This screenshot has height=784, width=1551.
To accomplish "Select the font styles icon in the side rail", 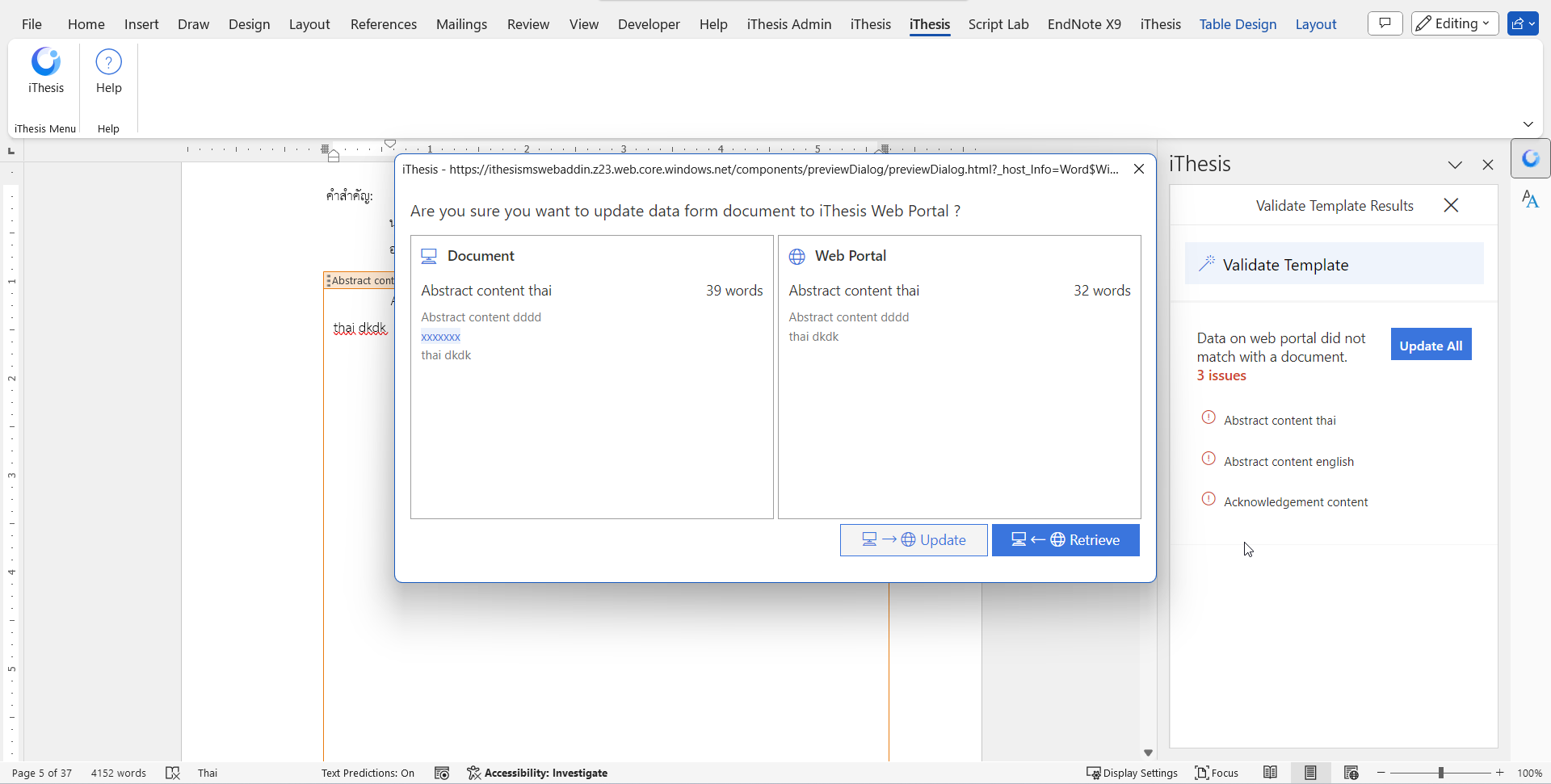I will (x=1530, y=199).
